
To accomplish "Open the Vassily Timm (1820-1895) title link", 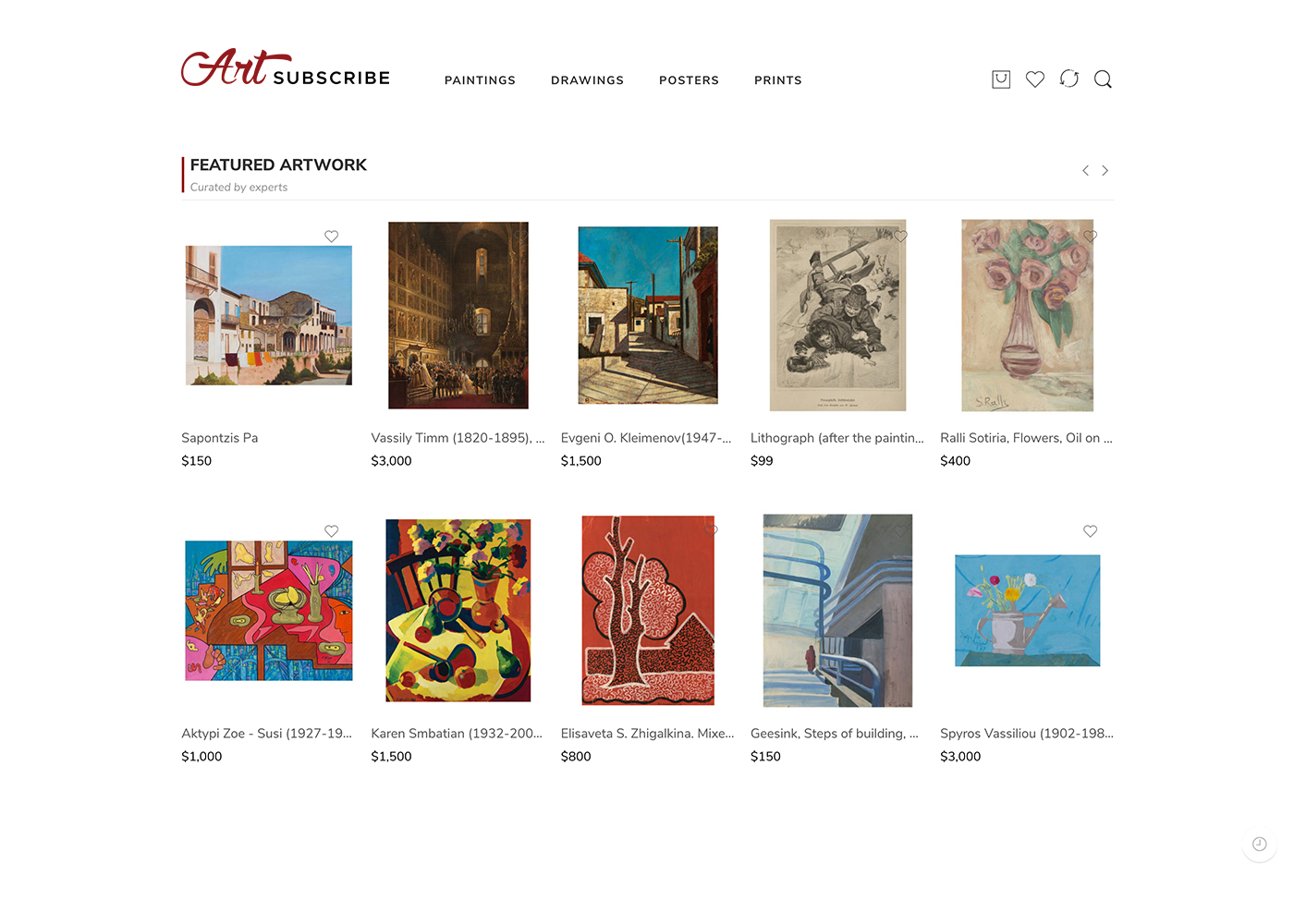I will [x=458, y=438].
